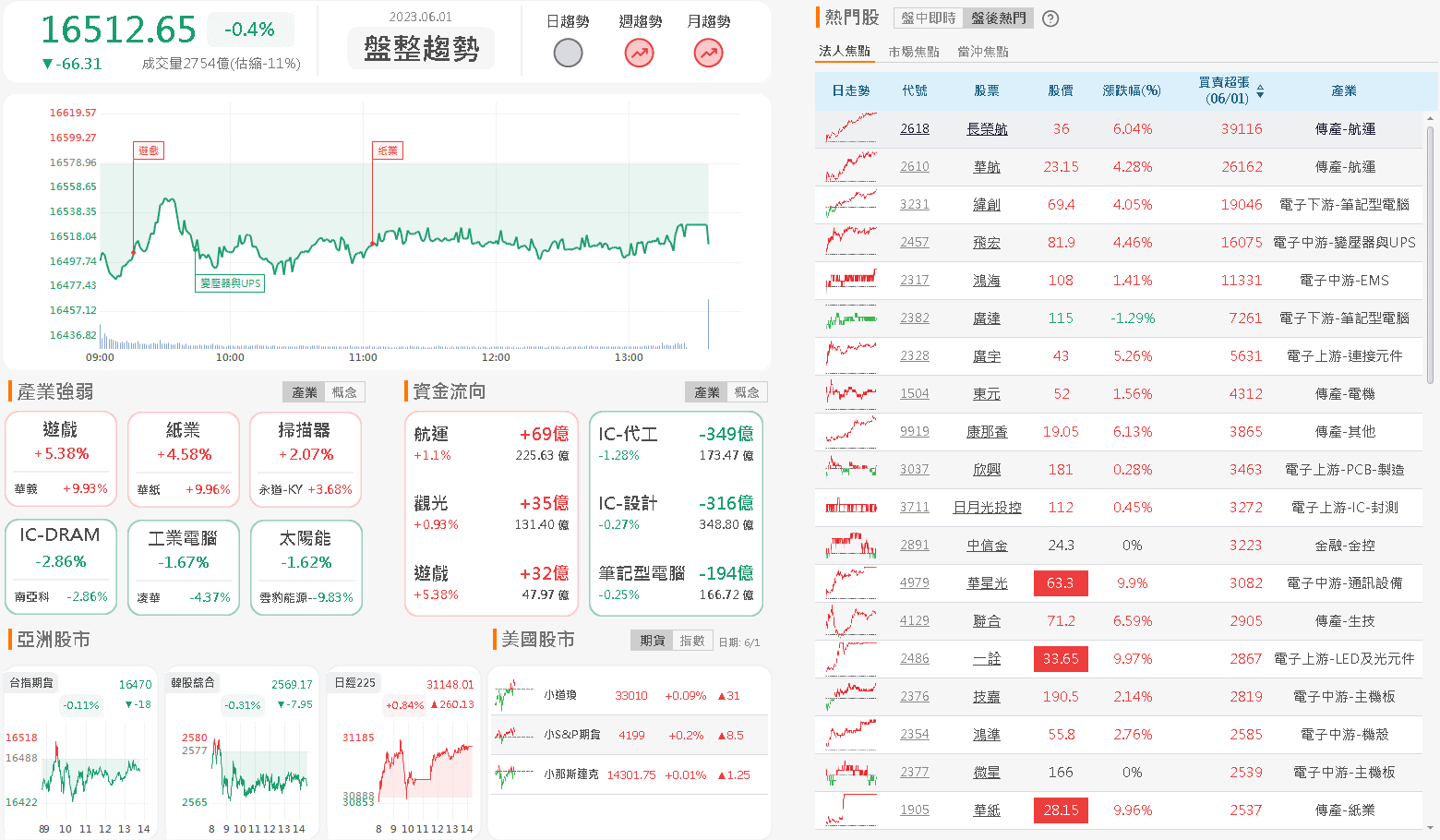
Task: Open the hot stocks help question-mark icon
Action: pos(1050,18)
